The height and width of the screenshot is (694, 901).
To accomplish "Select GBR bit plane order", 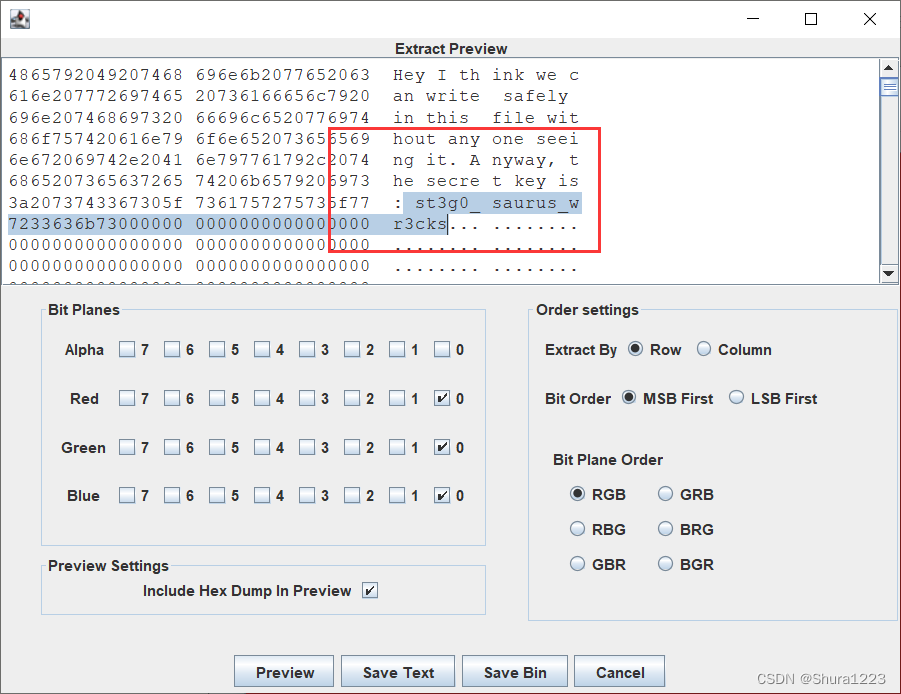I will click(x=577, y=564).
